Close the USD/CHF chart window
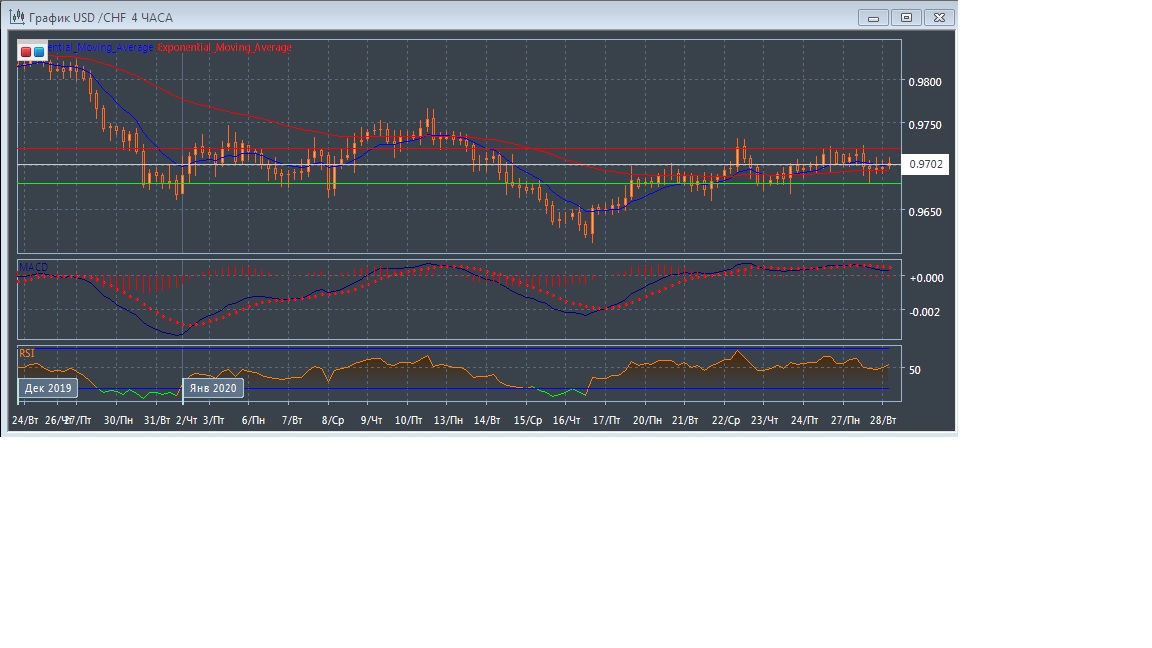This screenshot has width=1152, height=648. click(939, 17)
